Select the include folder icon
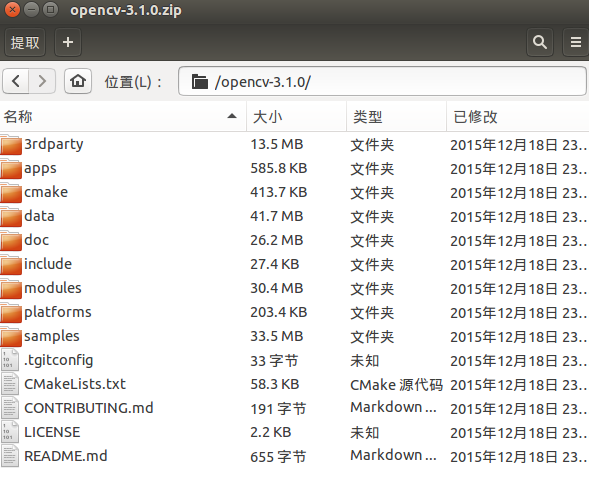The image size is (589, 493). click(11, 265)
